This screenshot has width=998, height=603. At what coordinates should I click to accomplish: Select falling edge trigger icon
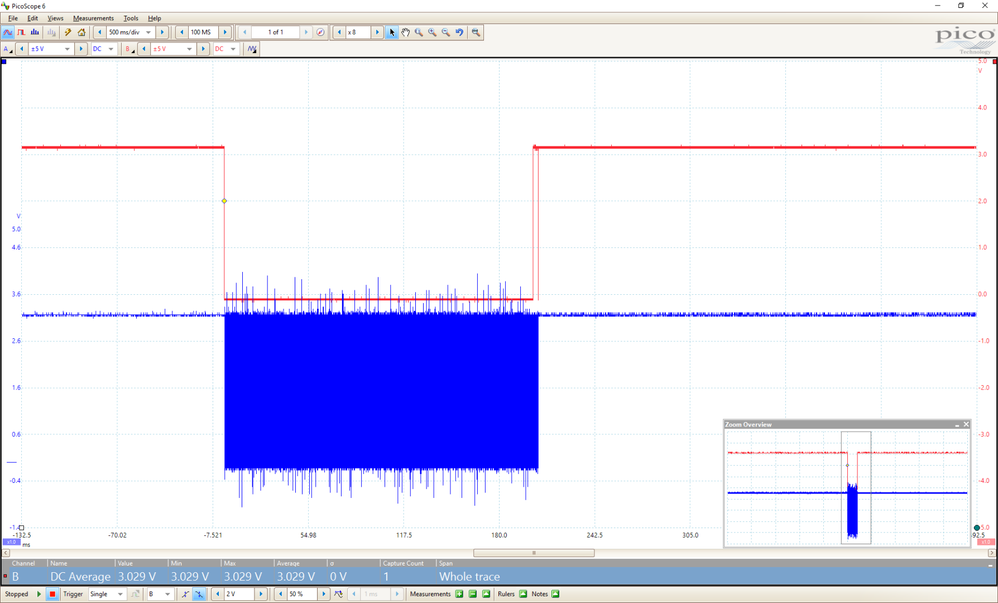point(199,594)
